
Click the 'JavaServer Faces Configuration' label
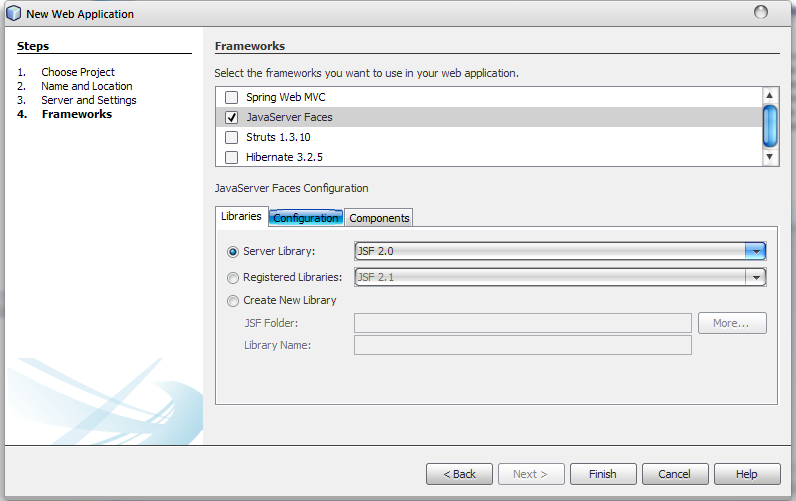click(x=291, y=188)
